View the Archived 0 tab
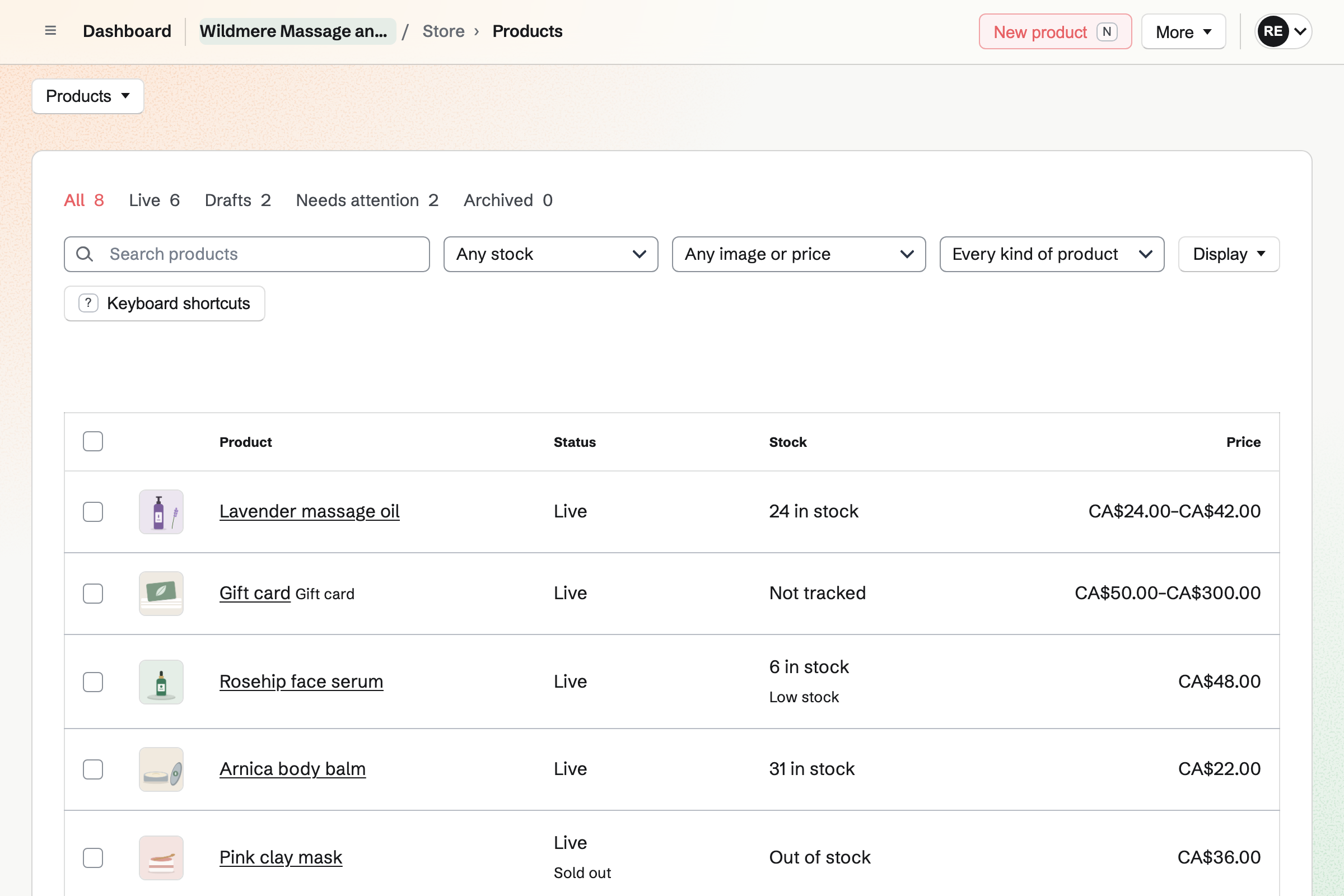The image size is (1344, 896). point(508,200)
